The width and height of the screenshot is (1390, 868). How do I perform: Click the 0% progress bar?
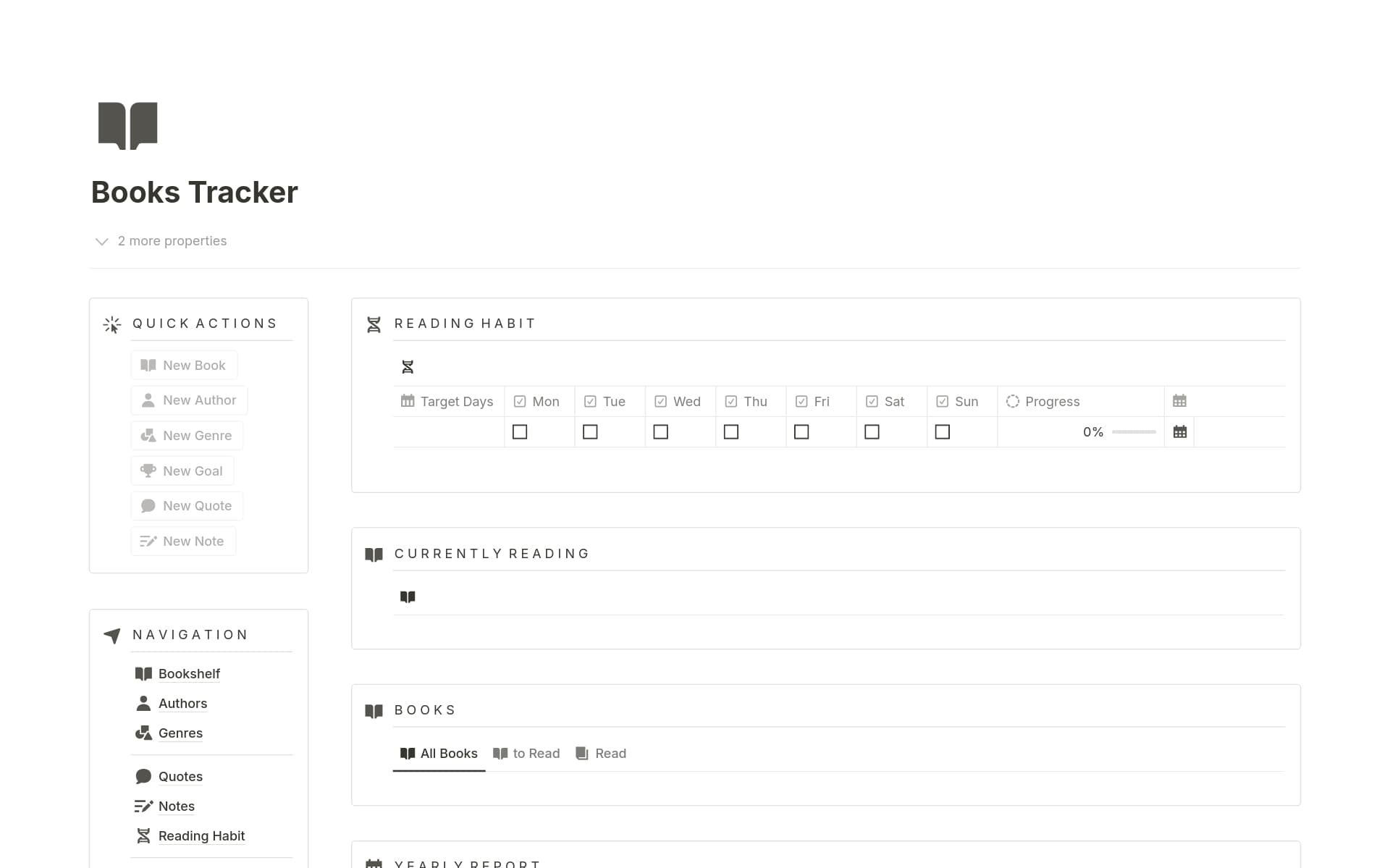(x=1134, y=431)
